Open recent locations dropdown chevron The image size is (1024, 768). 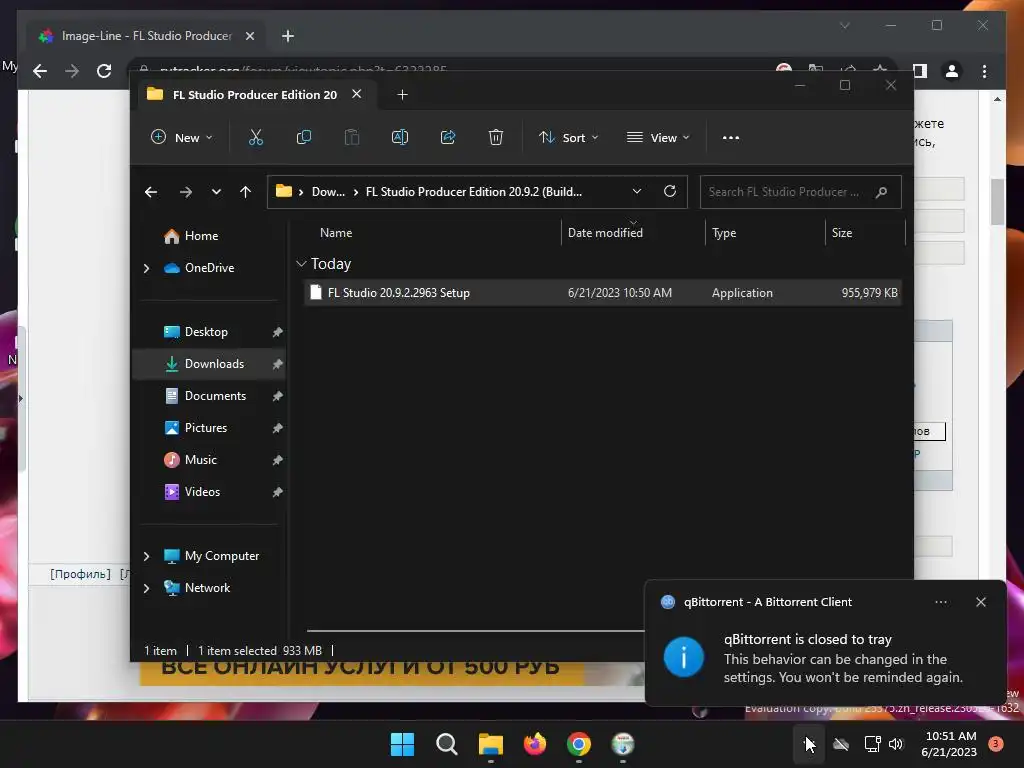click(216, 192)
